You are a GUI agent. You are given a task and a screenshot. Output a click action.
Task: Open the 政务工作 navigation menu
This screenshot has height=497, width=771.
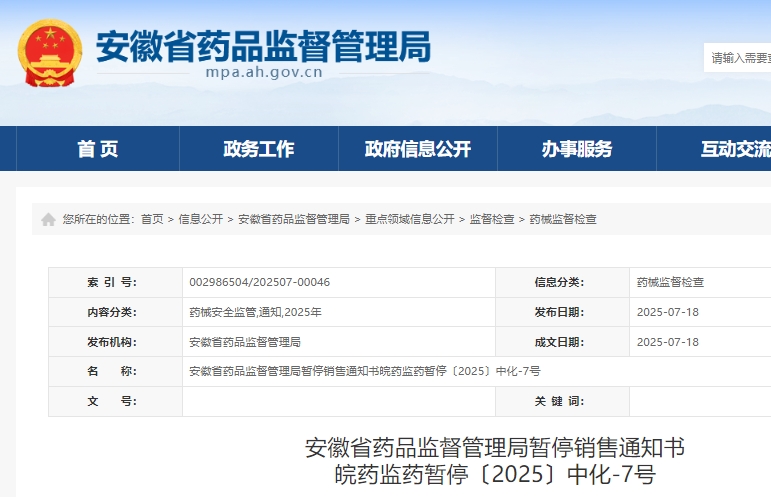(x=258, y=149)
